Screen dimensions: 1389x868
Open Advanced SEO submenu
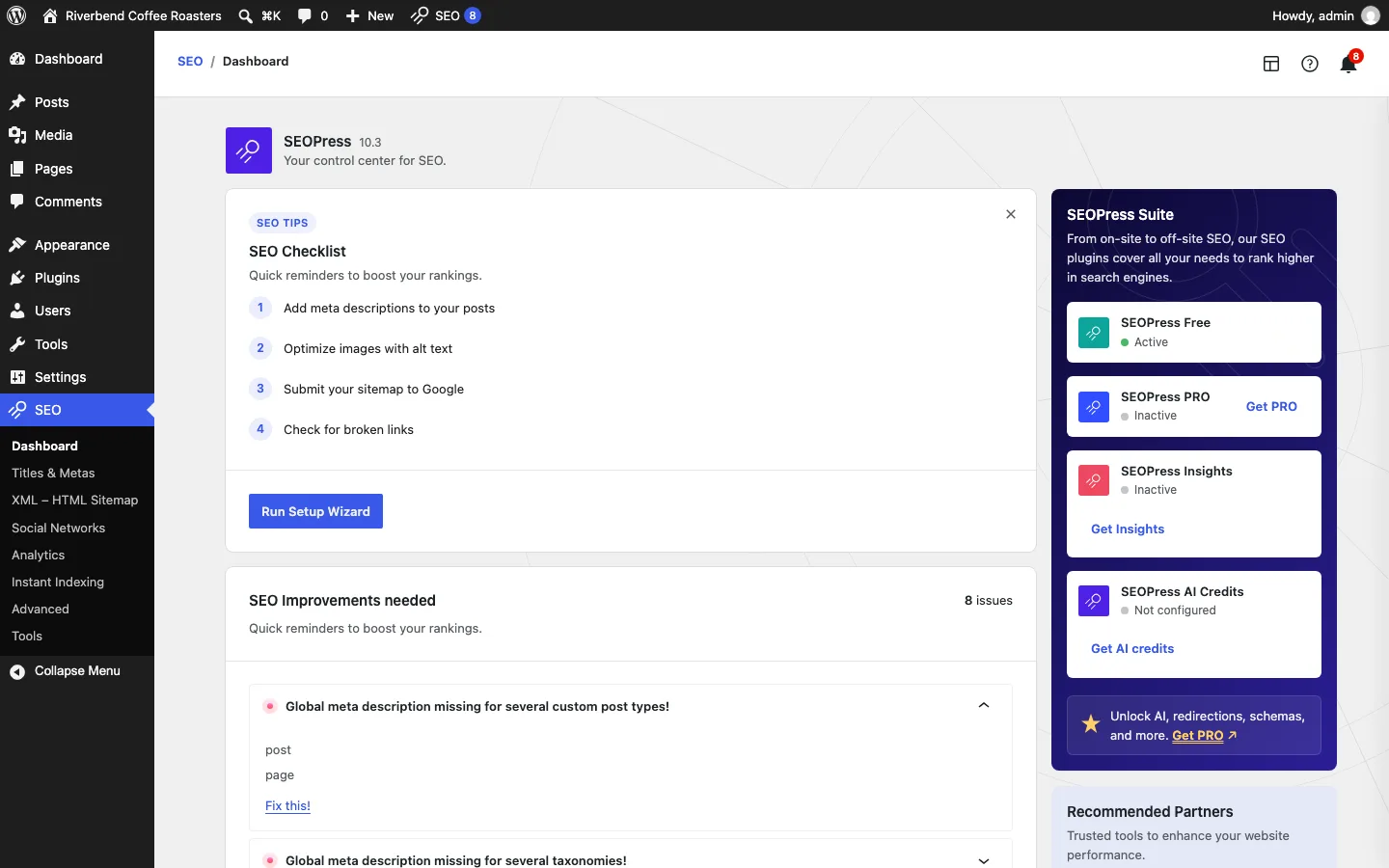point(41,609)
